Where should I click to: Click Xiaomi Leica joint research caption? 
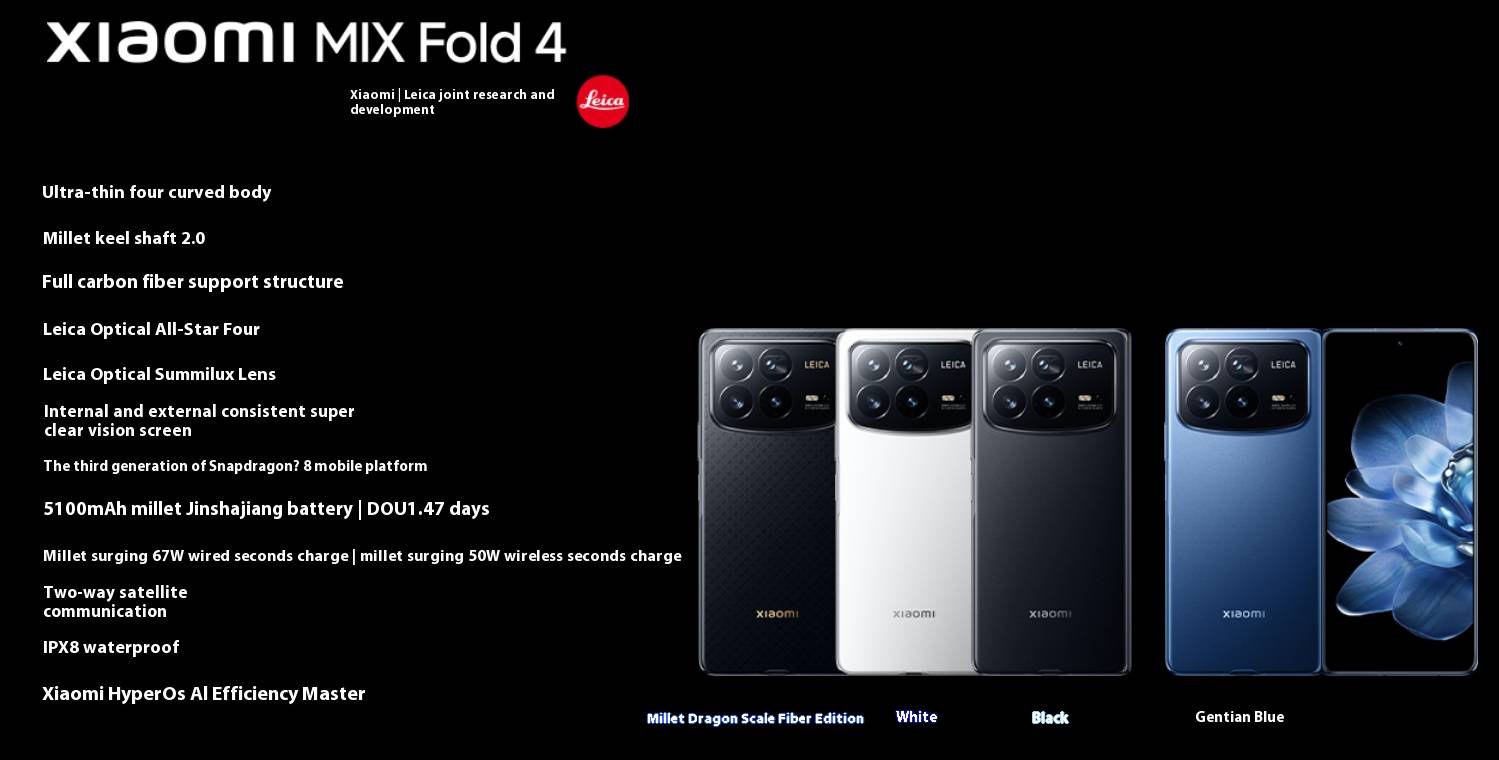click(x=452, y=102)
